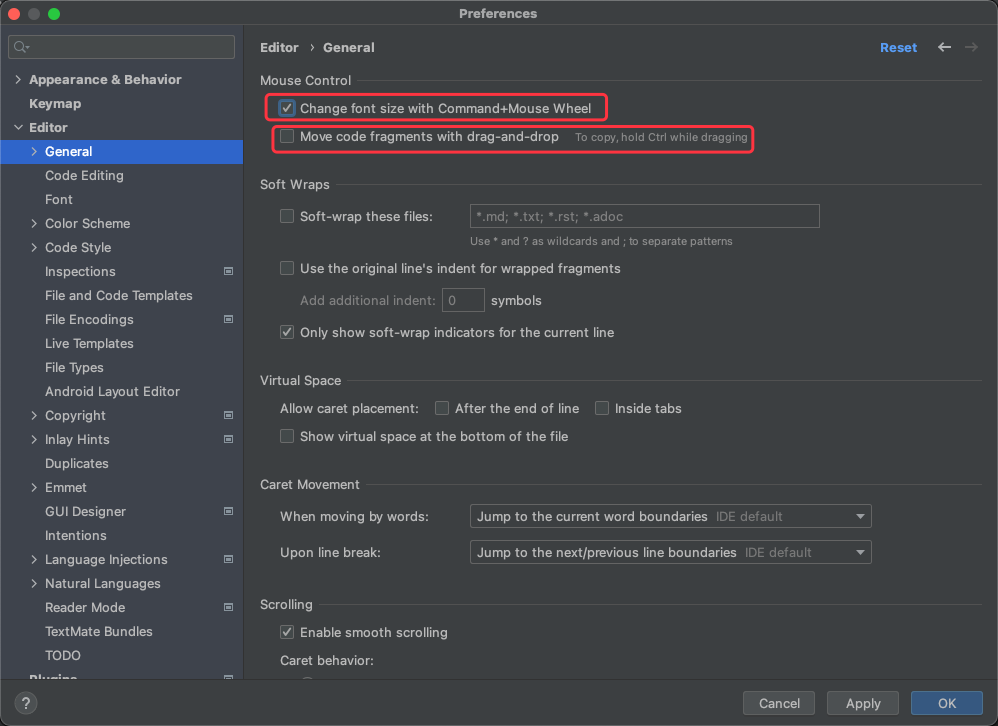Click the project-level icon beside File Encodings
Screen dimensions: 998x726
(x=228, y=319)
